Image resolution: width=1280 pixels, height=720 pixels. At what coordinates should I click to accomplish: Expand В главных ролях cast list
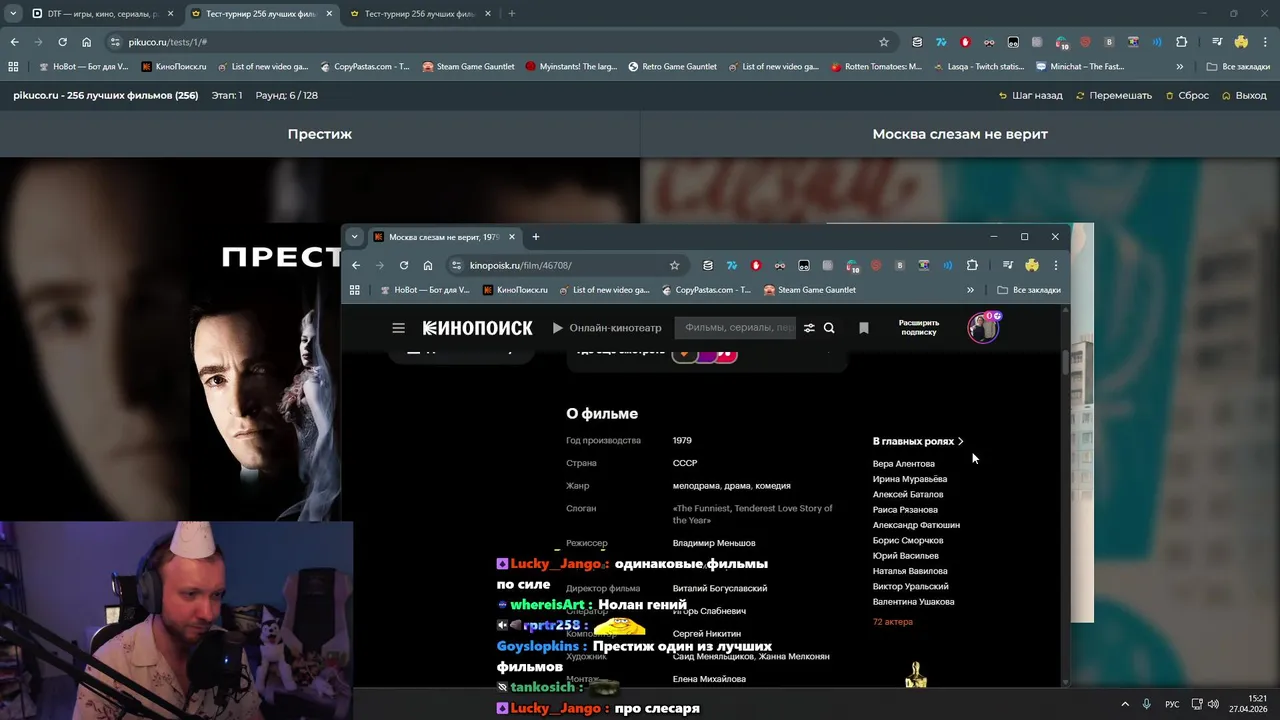(x=918, y=441)
